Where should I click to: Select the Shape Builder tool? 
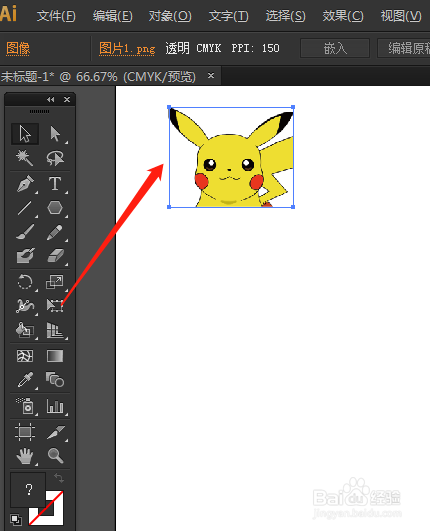[x=25, y=330]
